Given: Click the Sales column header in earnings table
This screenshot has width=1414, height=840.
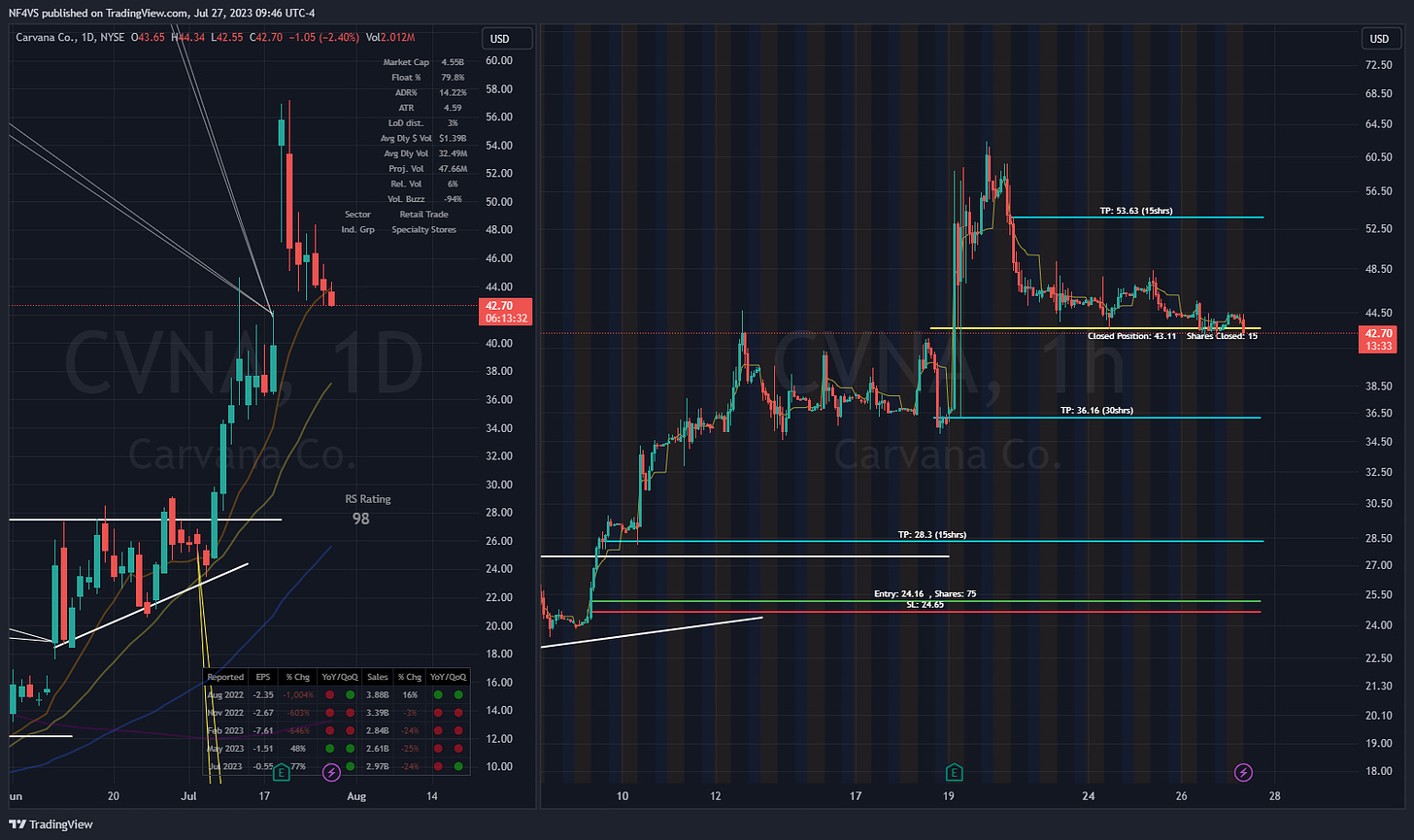Looking at the screenshot, I should pyautogui.click(x=376, y=676).
